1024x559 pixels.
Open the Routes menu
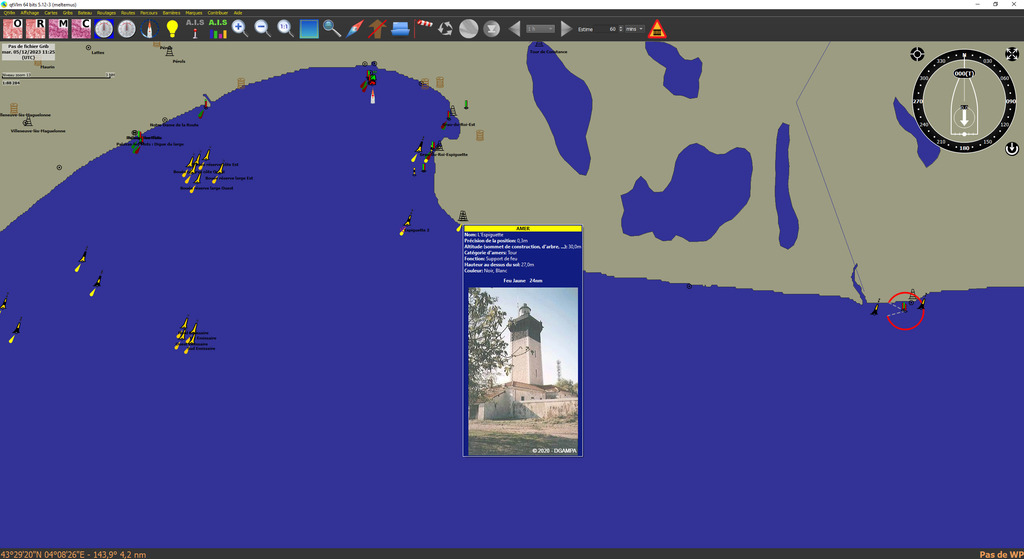pos(128,12)
